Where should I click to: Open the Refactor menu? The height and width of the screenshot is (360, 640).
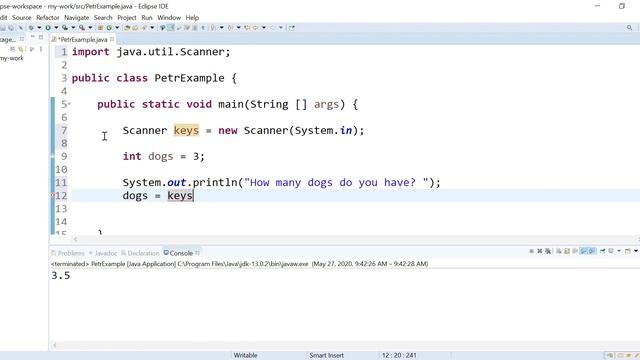[x=48, y=18]
